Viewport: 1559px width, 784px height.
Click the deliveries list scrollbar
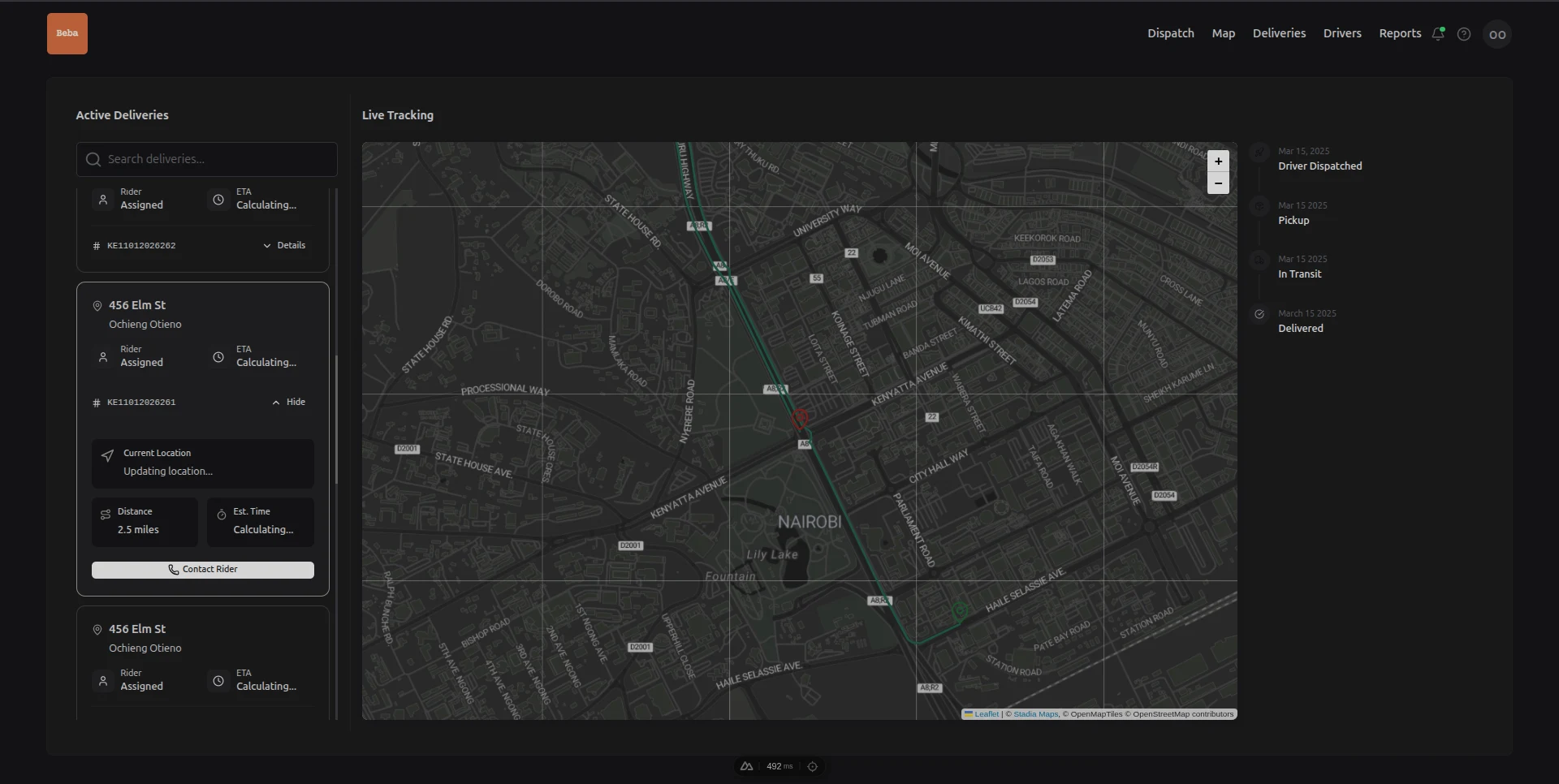click(336, 418)
